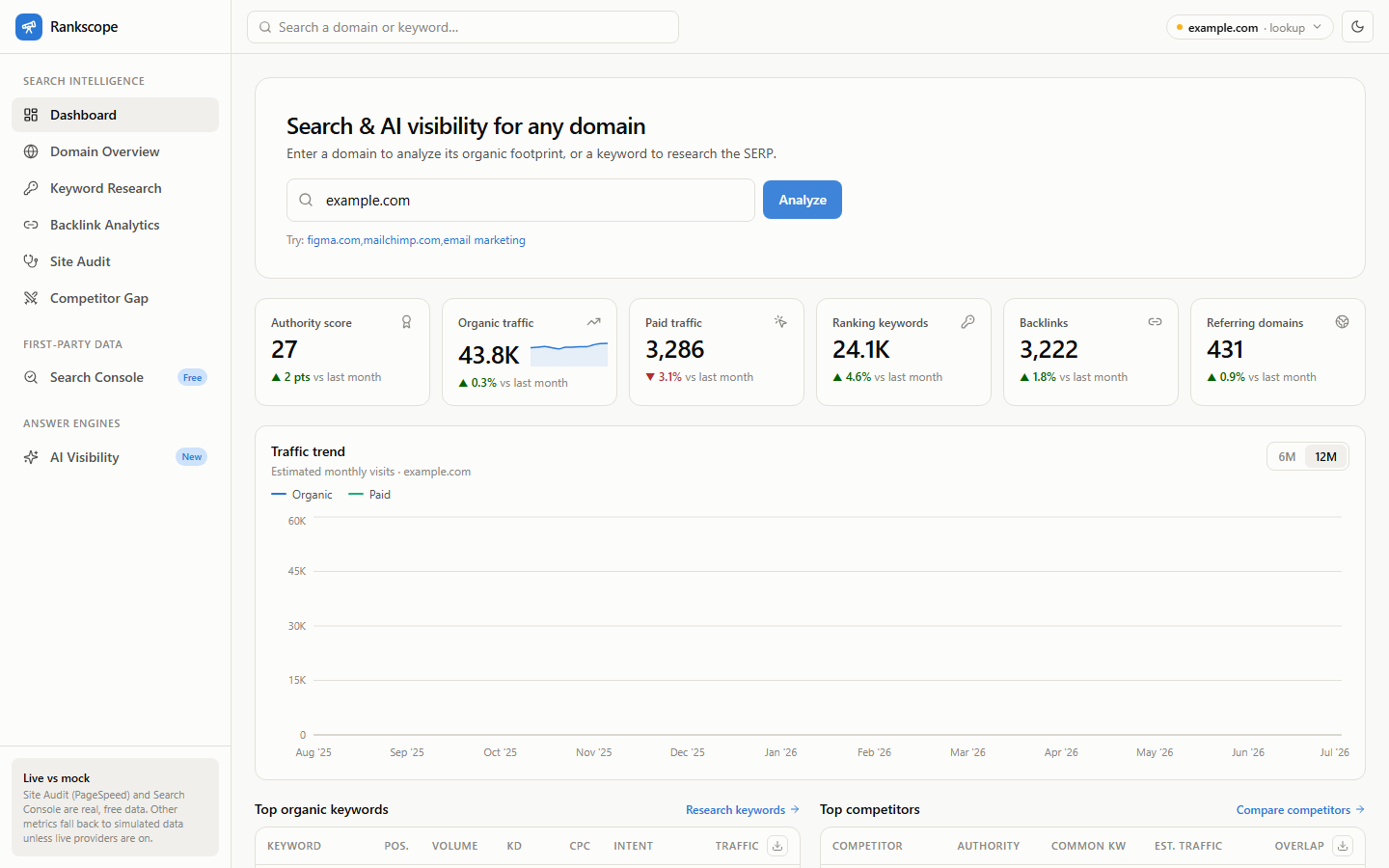
Task: Open the Research keywords link
Action: click(x=743, y=810)
